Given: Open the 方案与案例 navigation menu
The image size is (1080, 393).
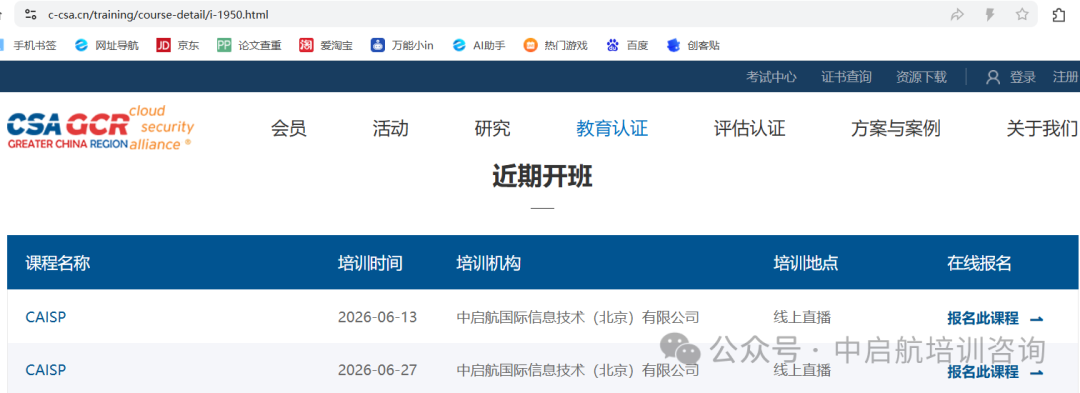Looking at the screenshot, I should point(895,129).
